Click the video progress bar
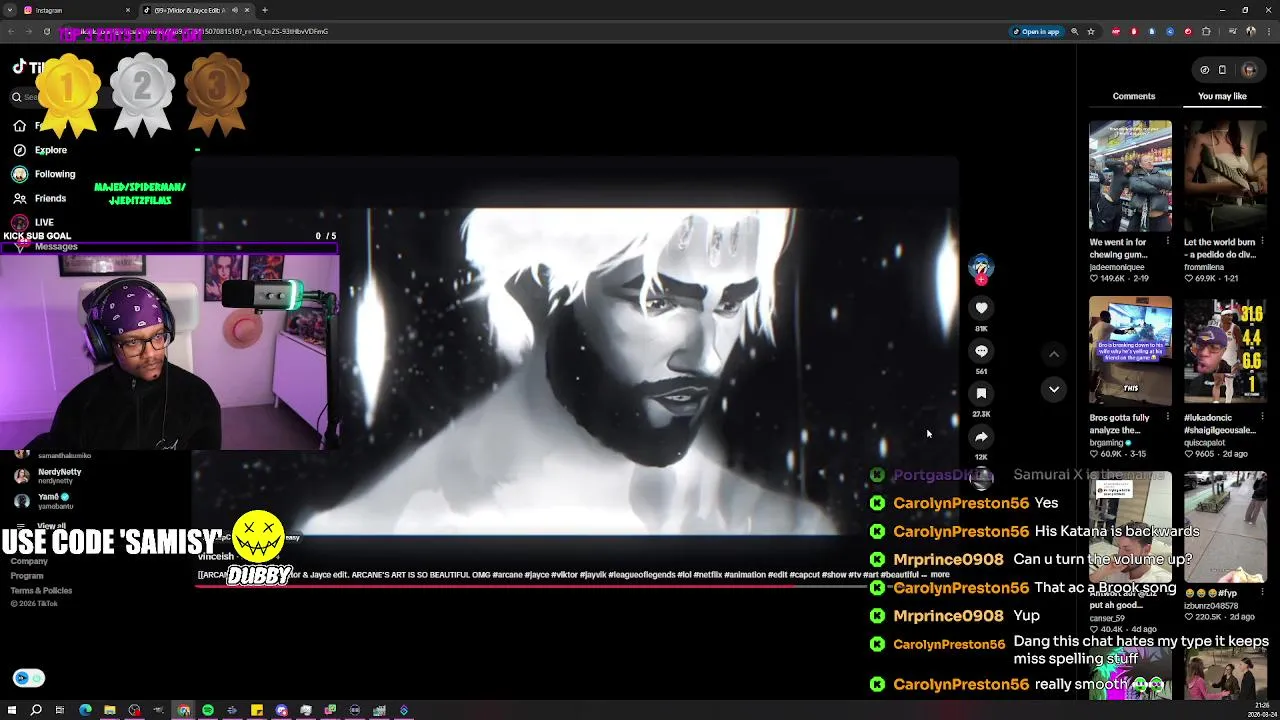Screen dimensions: 1280x720 [x=575, y=585]
